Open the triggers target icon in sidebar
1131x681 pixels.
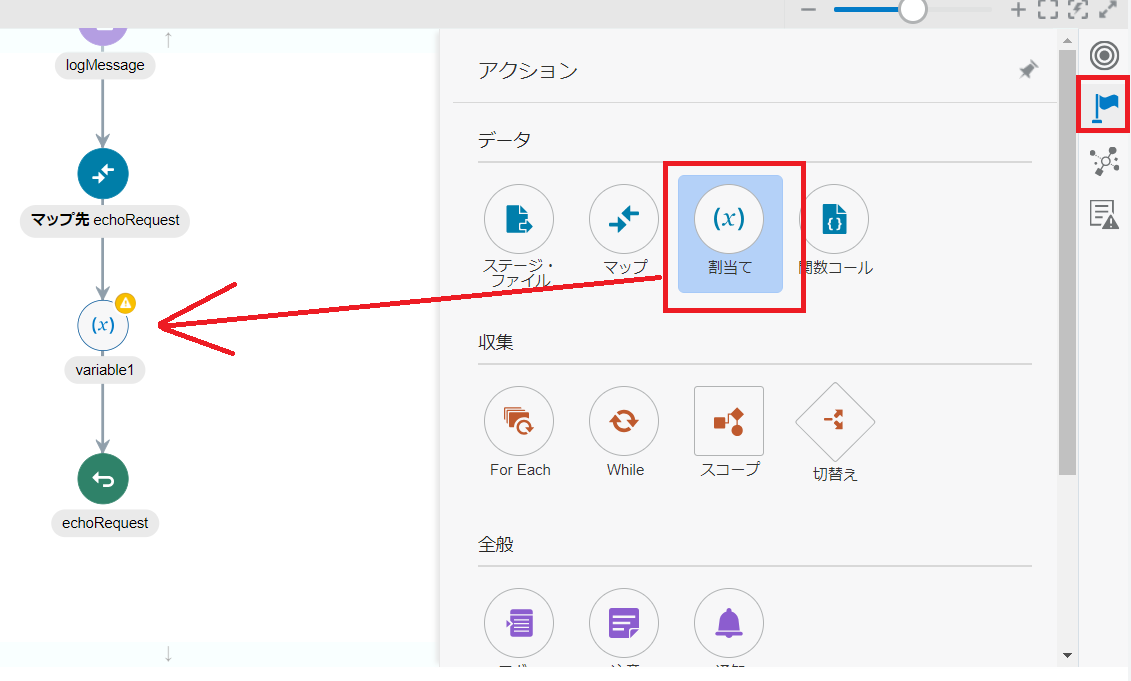[x=1104, y=56]
